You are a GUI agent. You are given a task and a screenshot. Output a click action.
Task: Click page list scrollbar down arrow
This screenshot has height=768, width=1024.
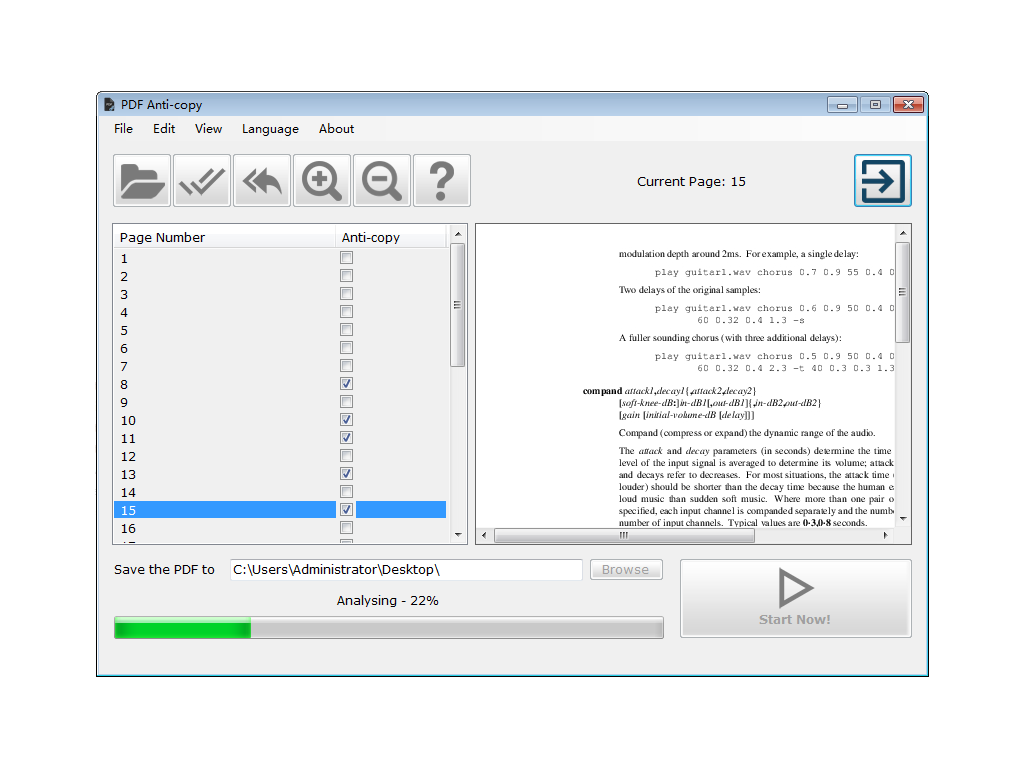pyautogui.click(x=458, y=534)
